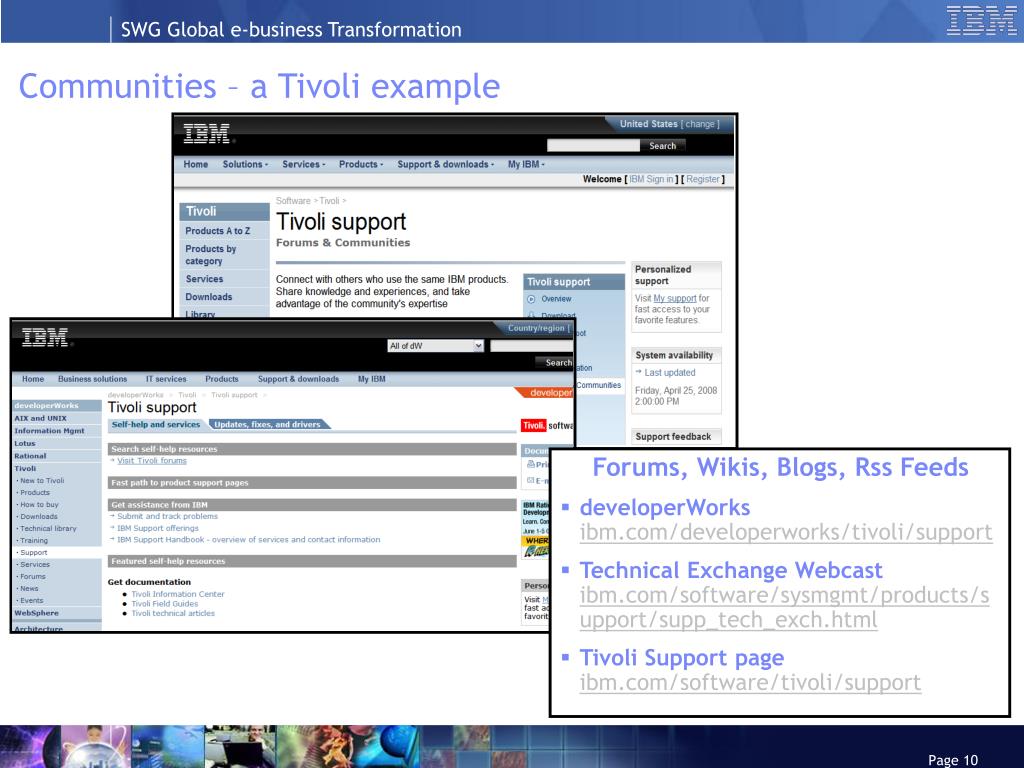
Task: Click the IBM logo in the developerWorks window
Action: (45, 337)
